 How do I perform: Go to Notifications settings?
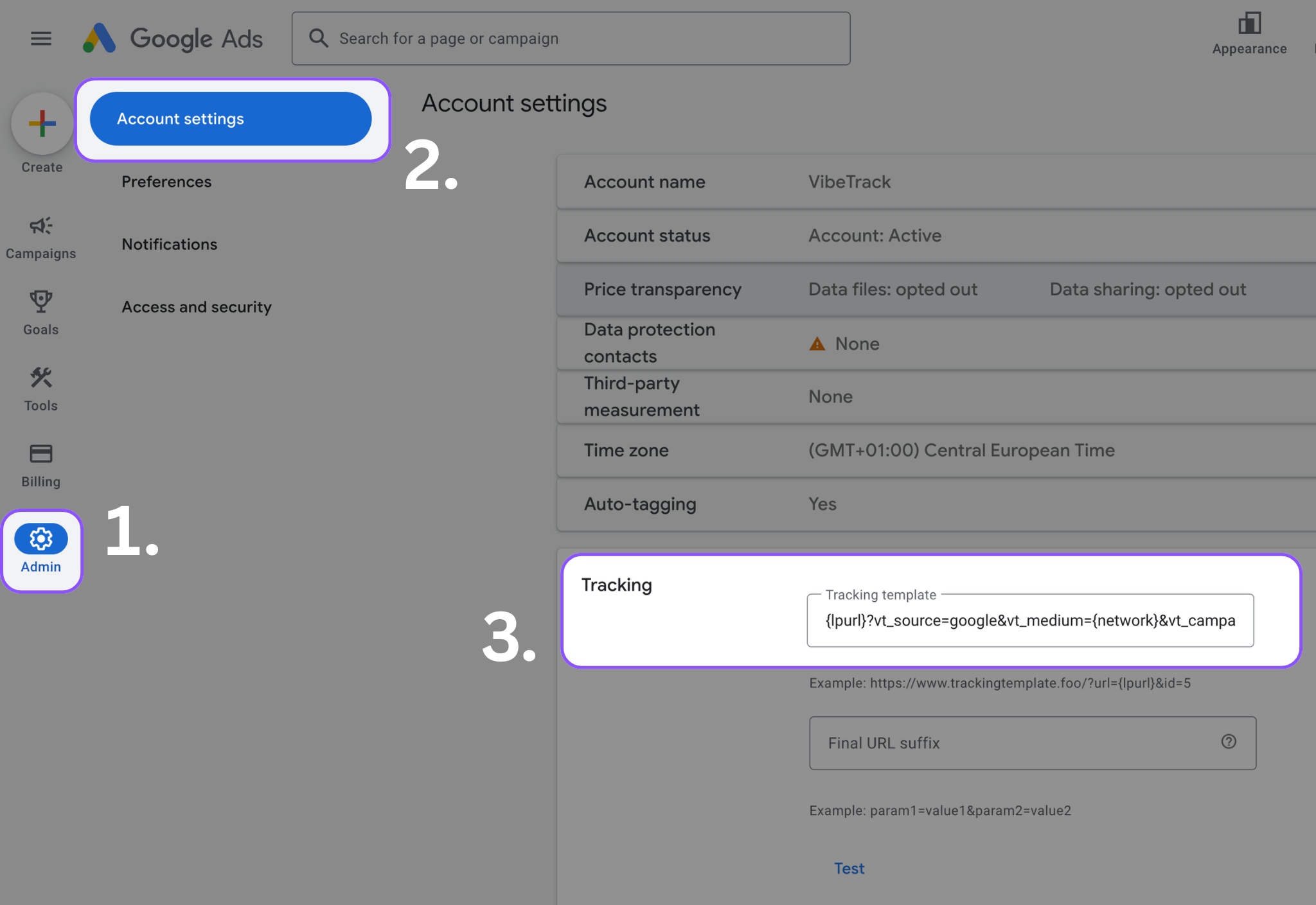coord(170,244)
